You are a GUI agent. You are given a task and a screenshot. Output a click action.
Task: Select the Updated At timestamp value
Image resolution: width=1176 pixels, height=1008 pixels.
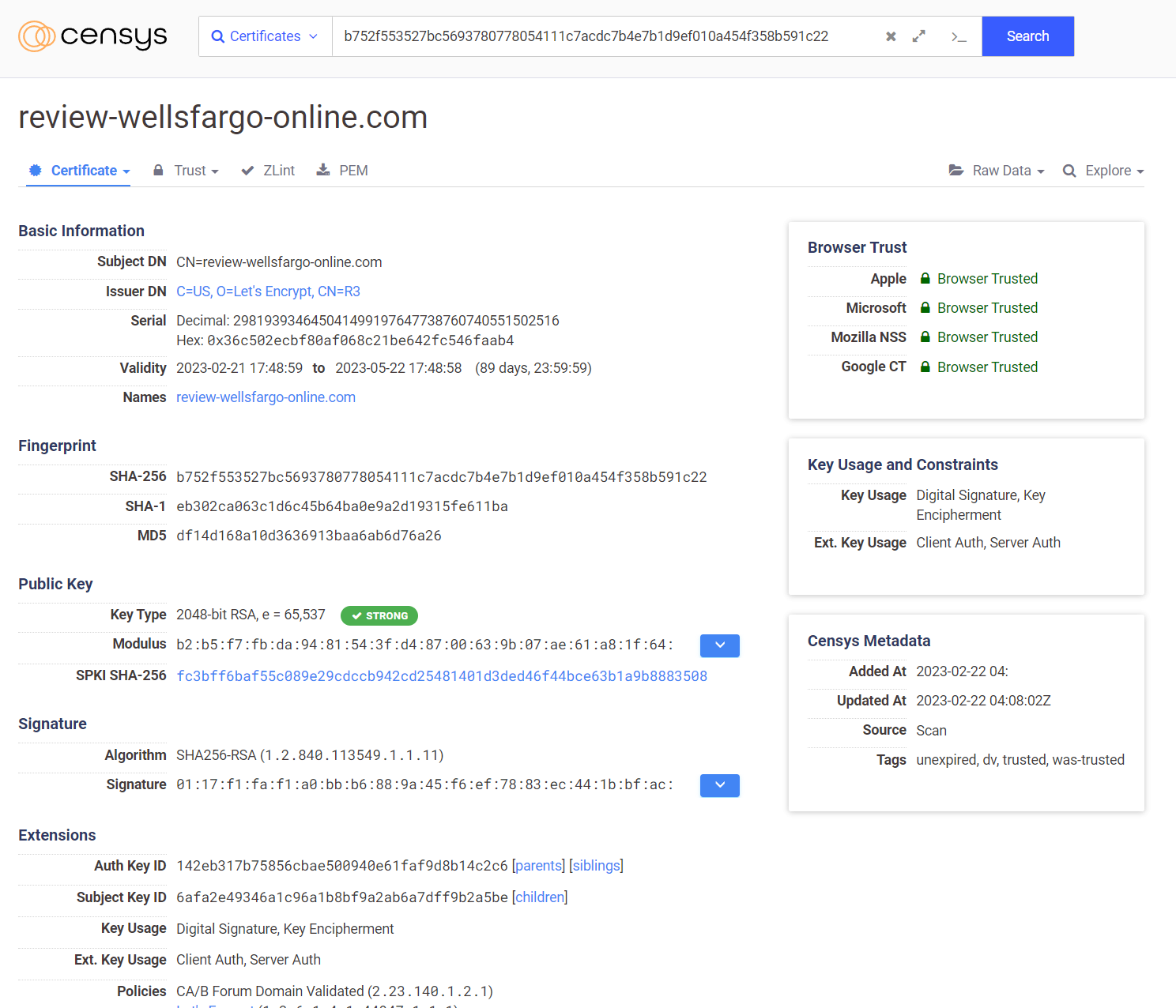(984, 701)
